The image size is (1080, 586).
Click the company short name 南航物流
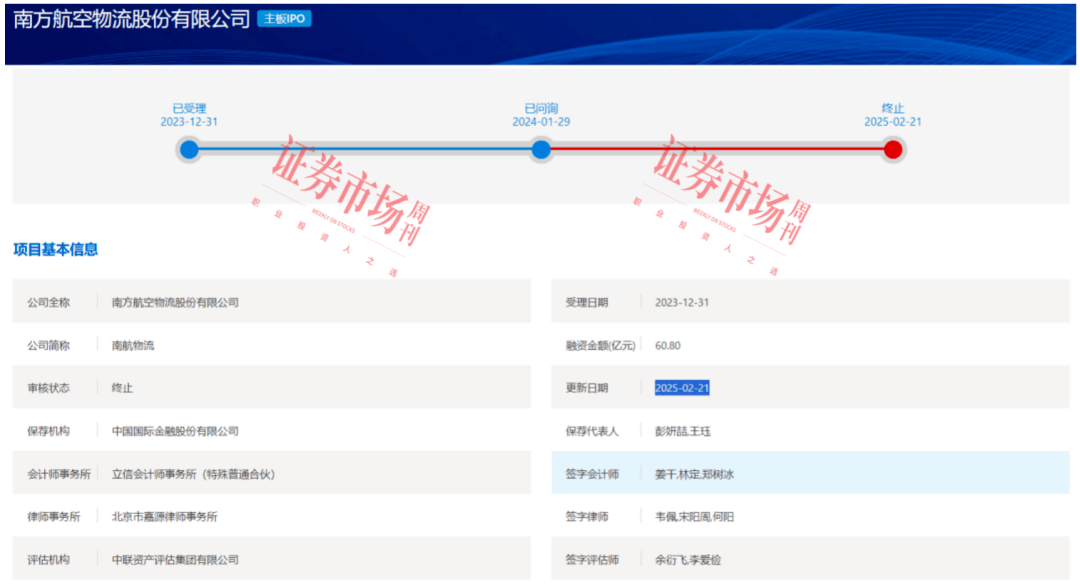click(133, 345)
